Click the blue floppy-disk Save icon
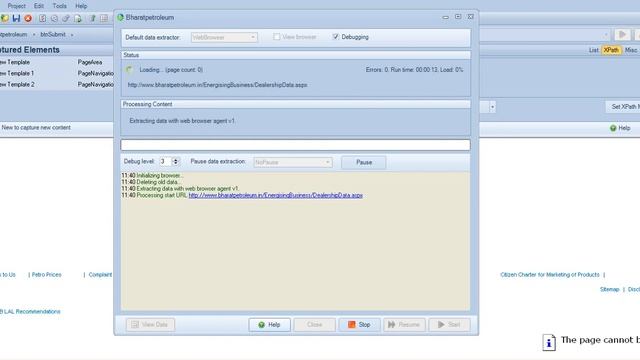Image resolution: width=640 pixels, height=360 pixels. 16,18
